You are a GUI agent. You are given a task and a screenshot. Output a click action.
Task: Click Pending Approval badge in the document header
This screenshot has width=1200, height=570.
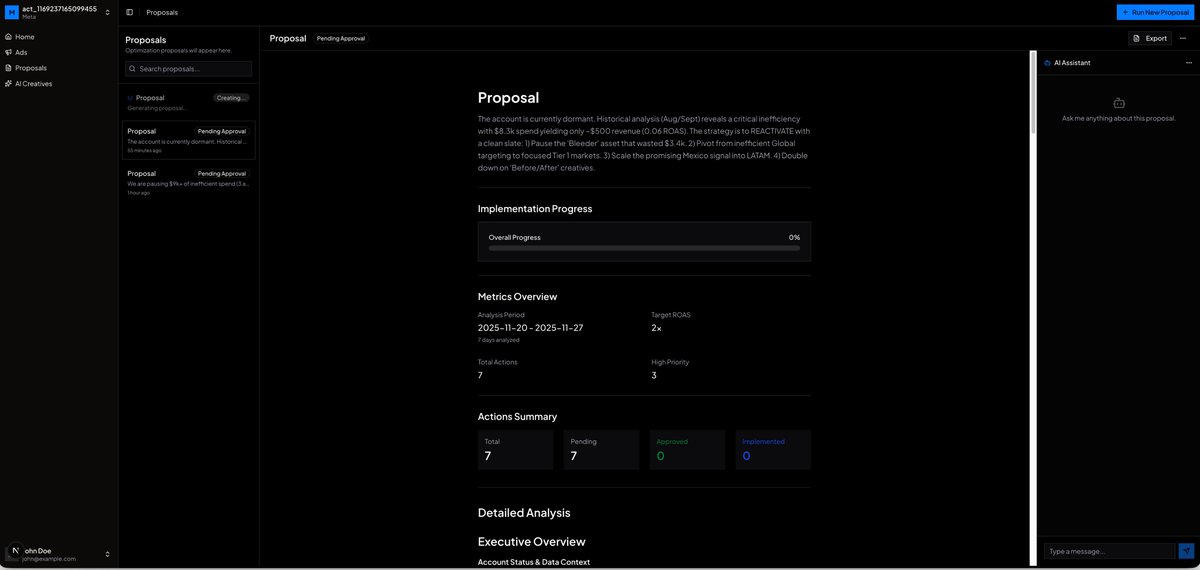click(x=341, y=38)
